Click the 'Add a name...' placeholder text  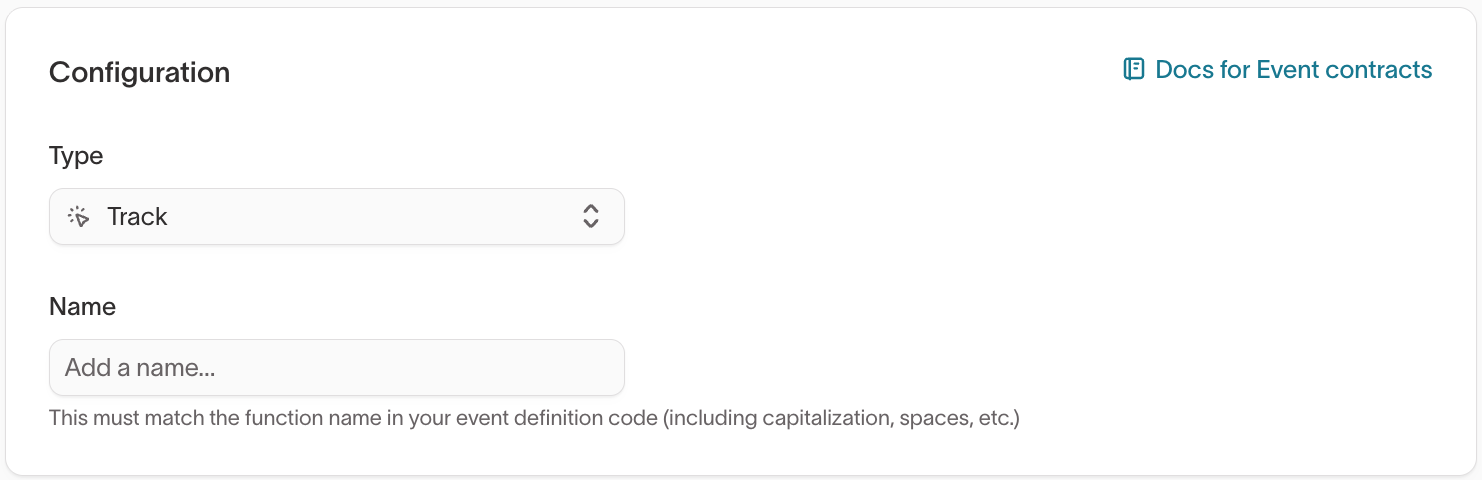(x=140, y=368)
